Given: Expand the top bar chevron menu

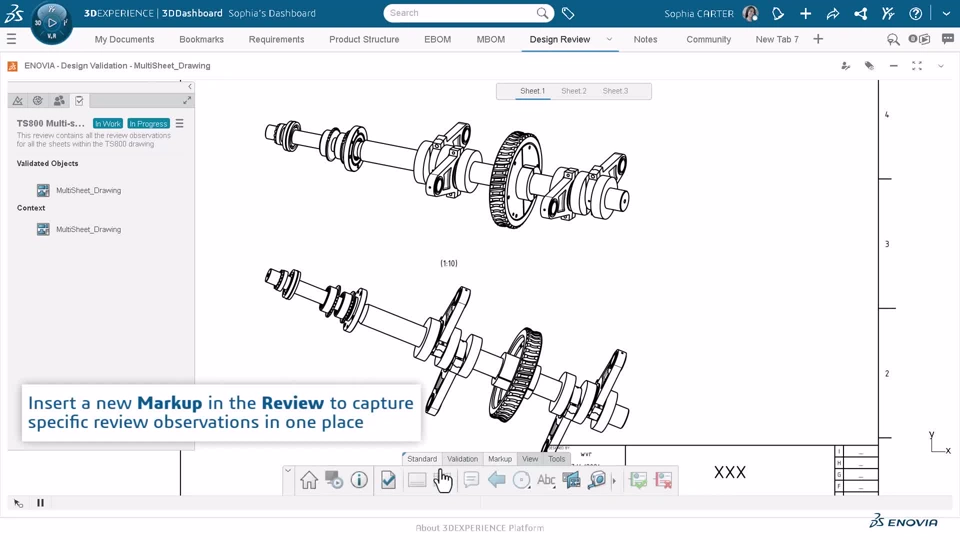Looking at the screenshot, I should [947, 13].
